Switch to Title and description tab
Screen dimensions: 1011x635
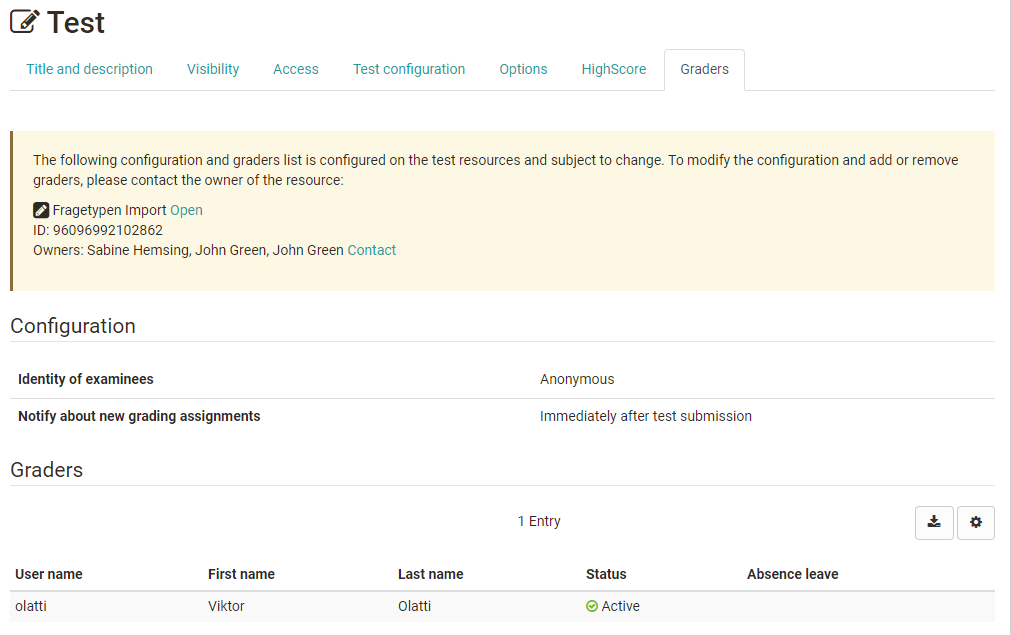pyautogui.click(x=89, y=69)
